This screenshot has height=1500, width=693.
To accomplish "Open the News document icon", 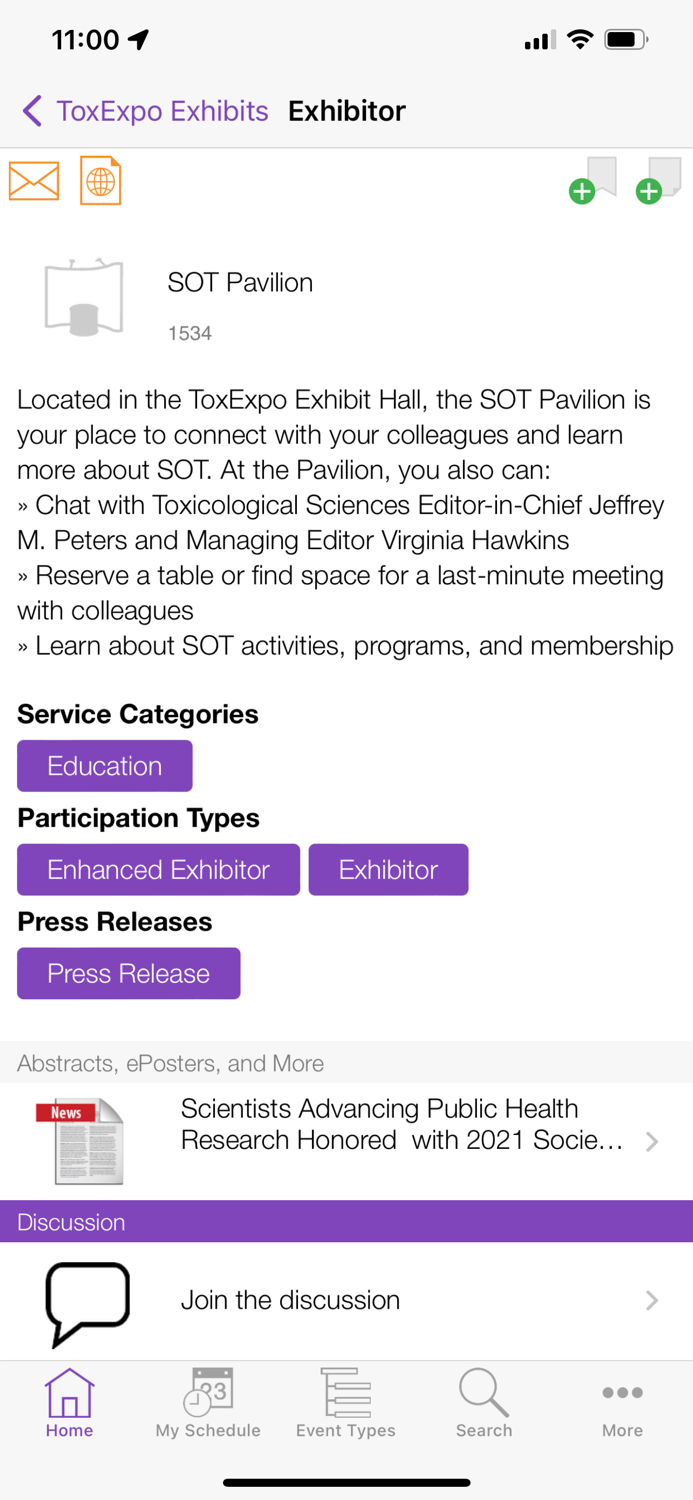I will point(80,1141).
